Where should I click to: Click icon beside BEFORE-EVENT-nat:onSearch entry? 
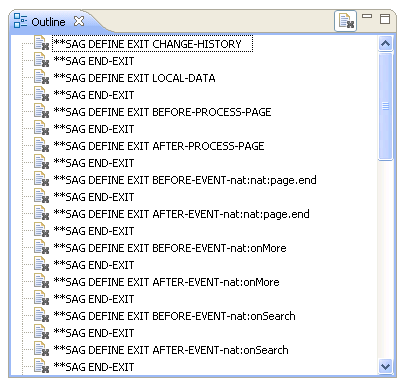(42, 316)
